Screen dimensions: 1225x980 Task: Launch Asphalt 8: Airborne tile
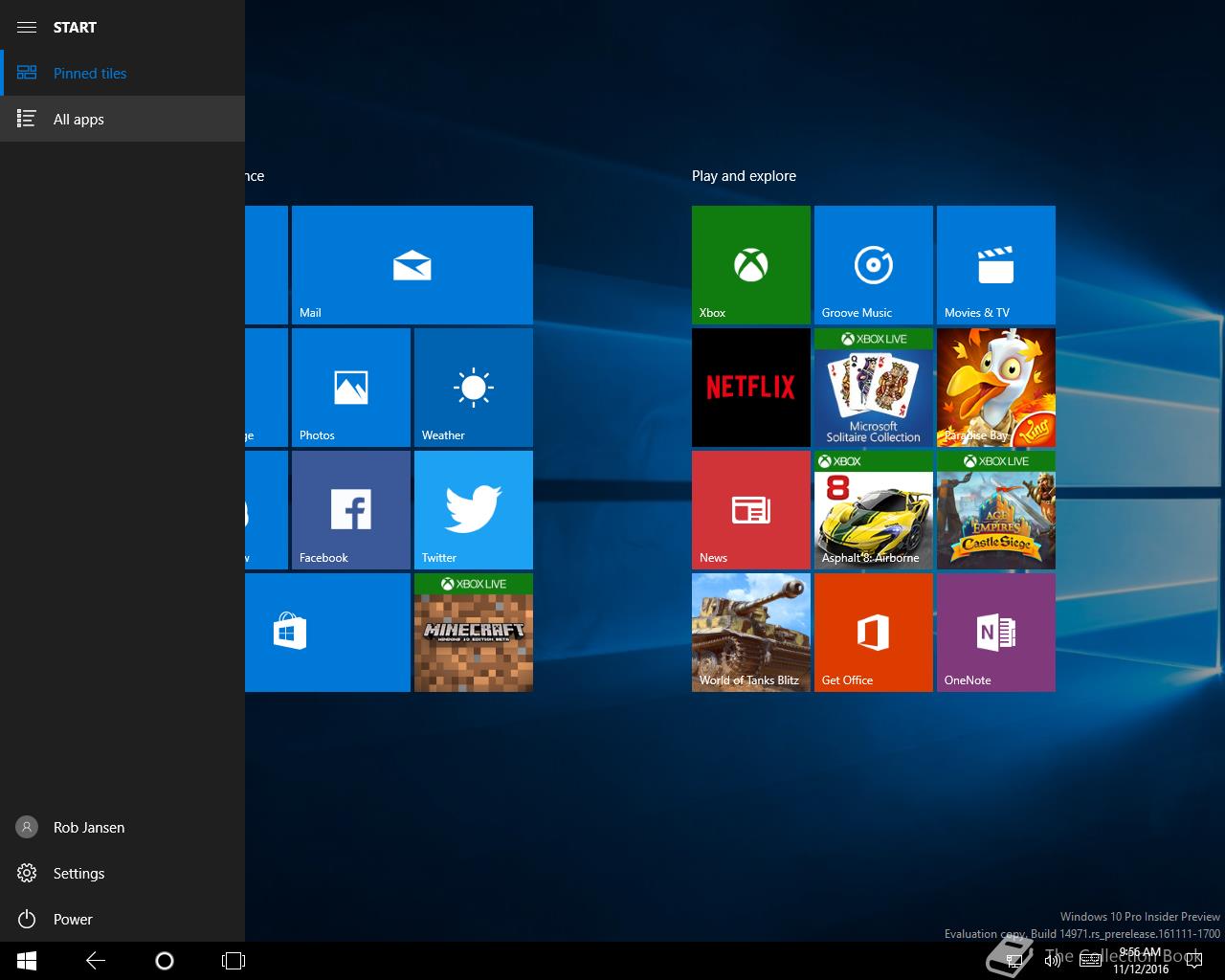coord(874,510)
